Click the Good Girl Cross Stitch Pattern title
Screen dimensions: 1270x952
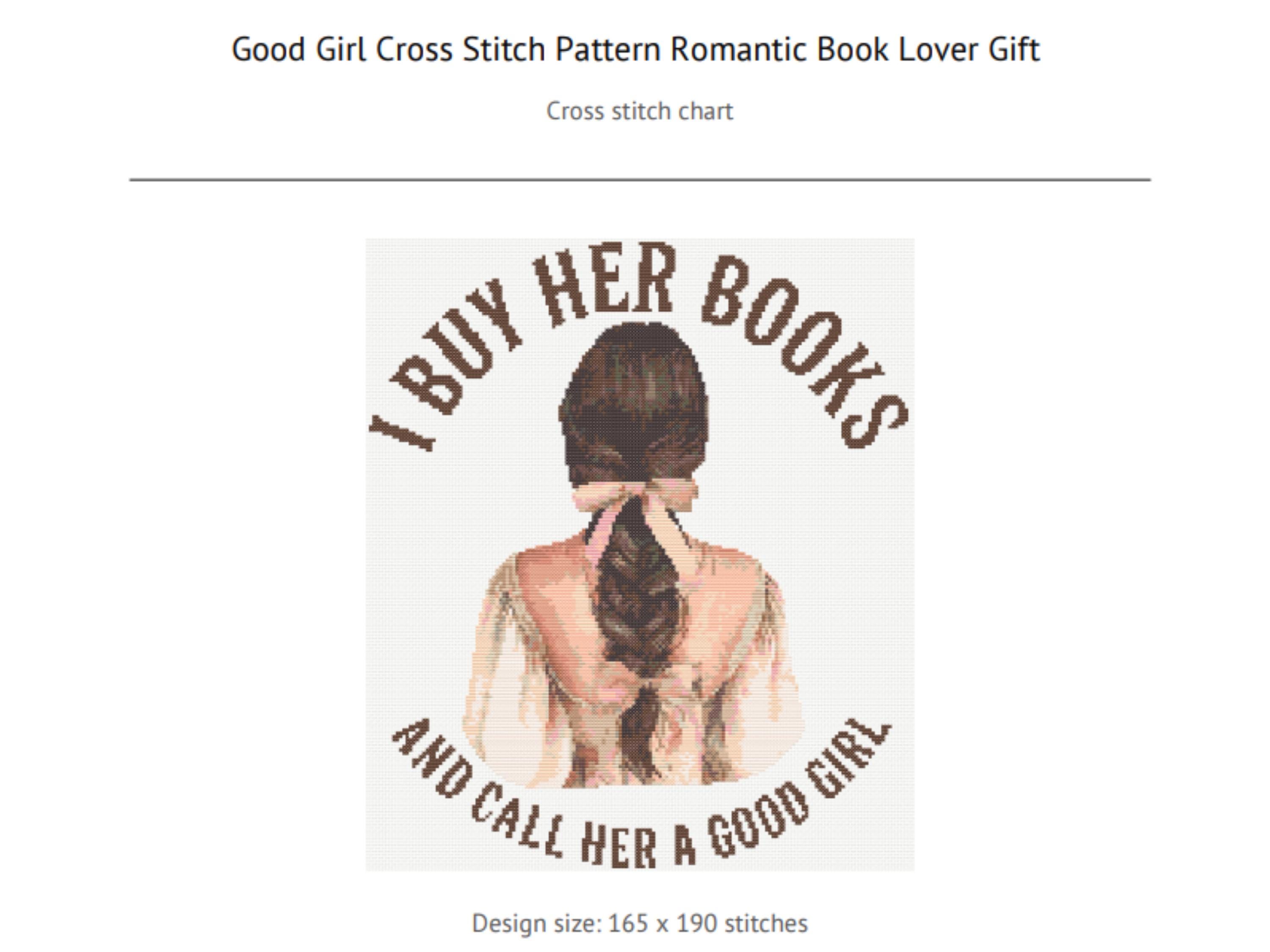tap(635, 50)
